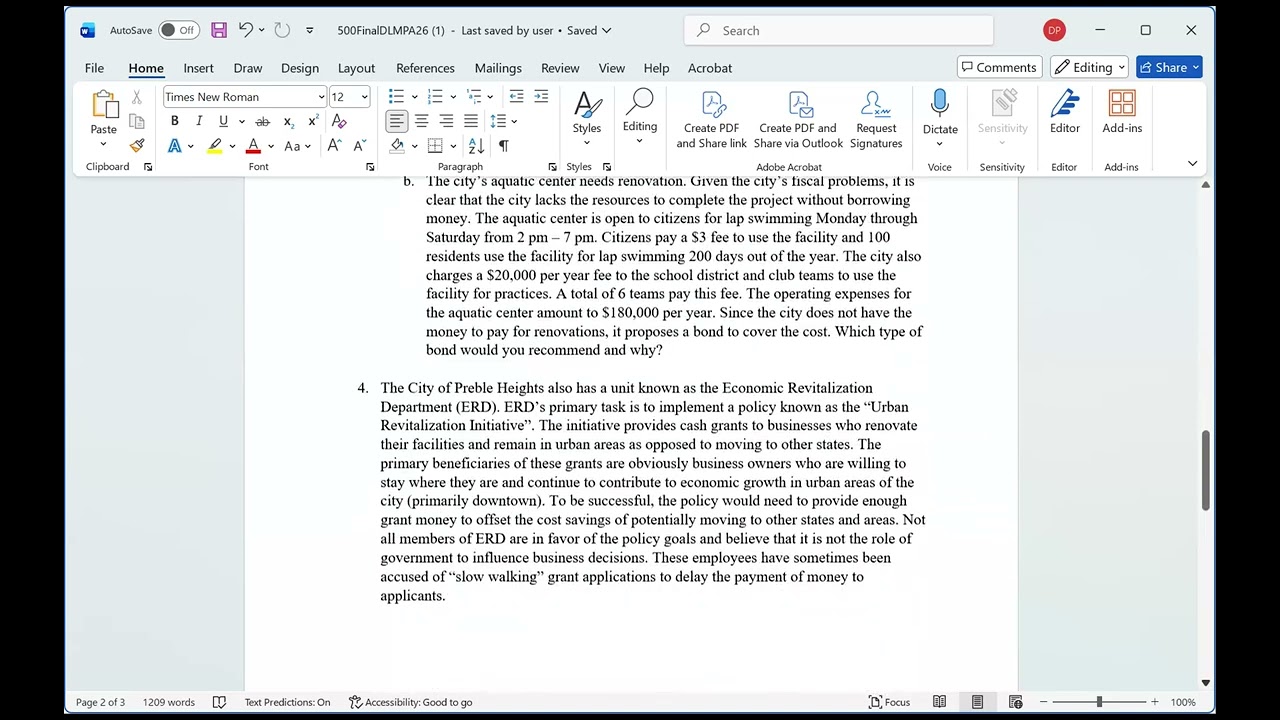Open the Editor pane
The height and width of the screenshot is (720, 1280).
point(1065,112)
